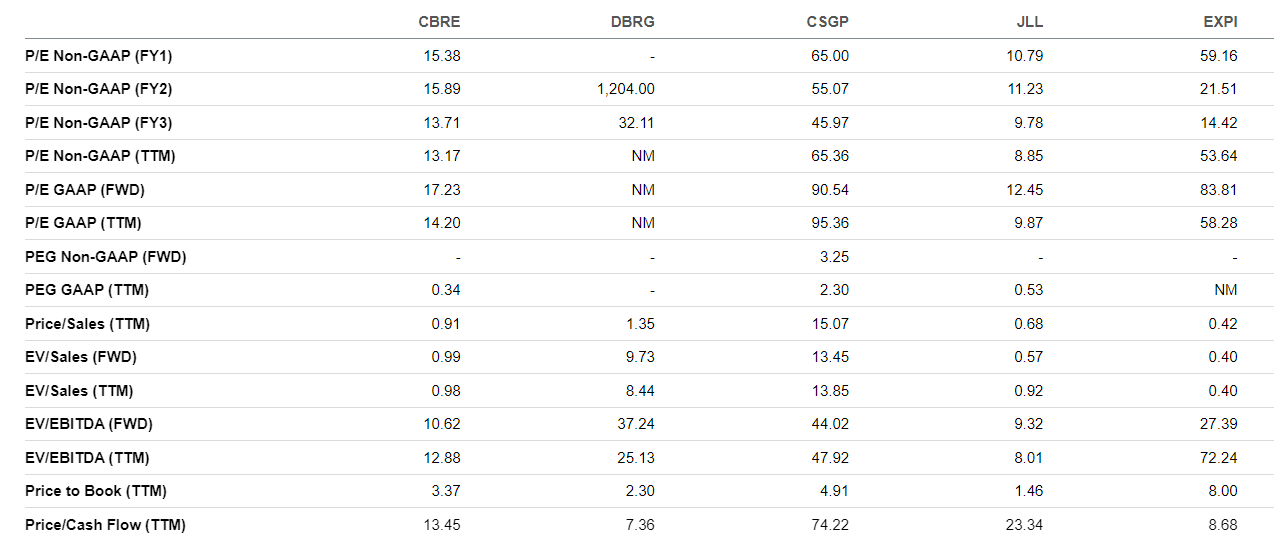
Task: Click the Price/Sales (TTM) row label
Action: point(88,324)
